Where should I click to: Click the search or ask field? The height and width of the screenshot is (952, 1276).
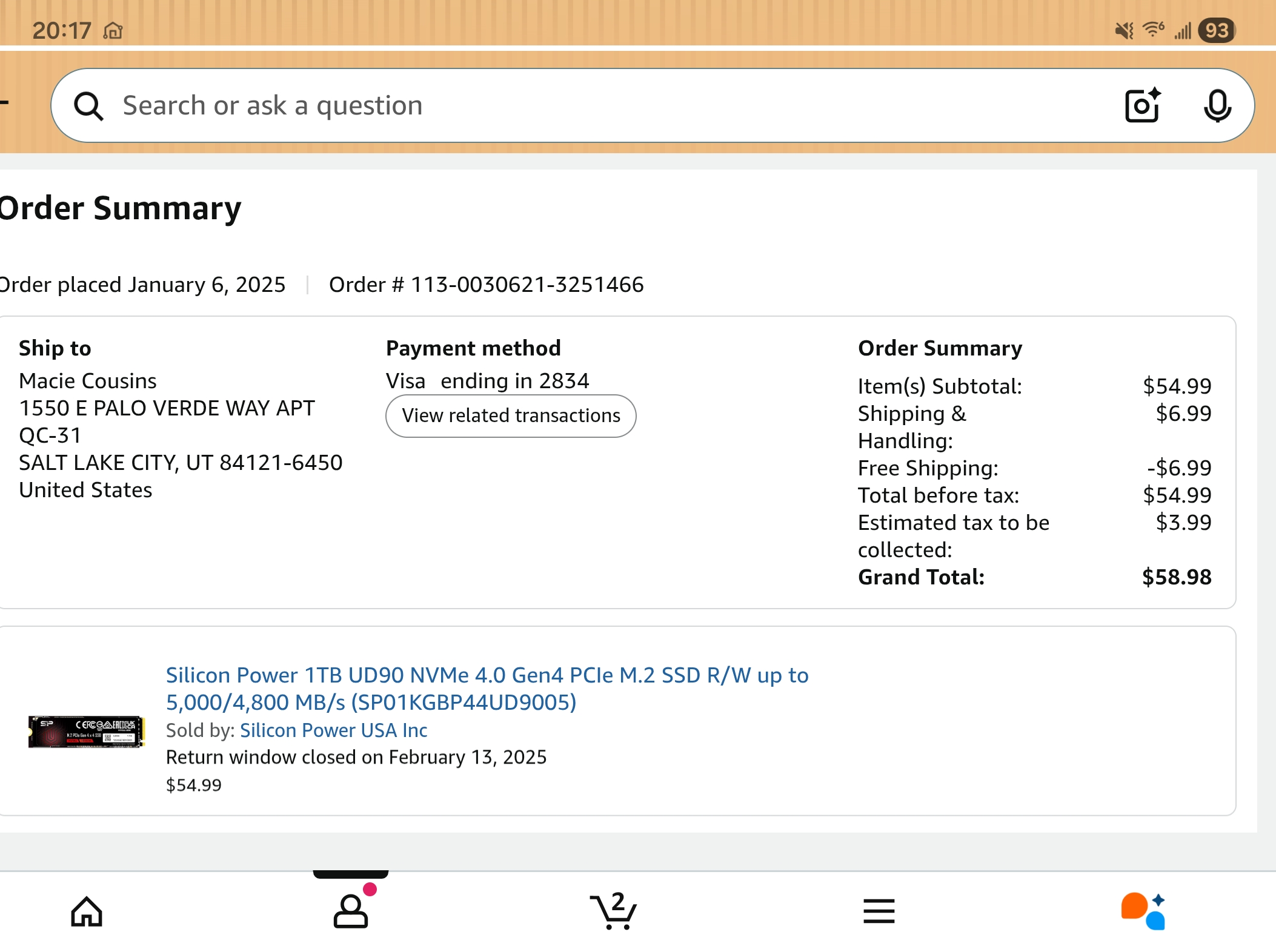click(x=606, y=106)
